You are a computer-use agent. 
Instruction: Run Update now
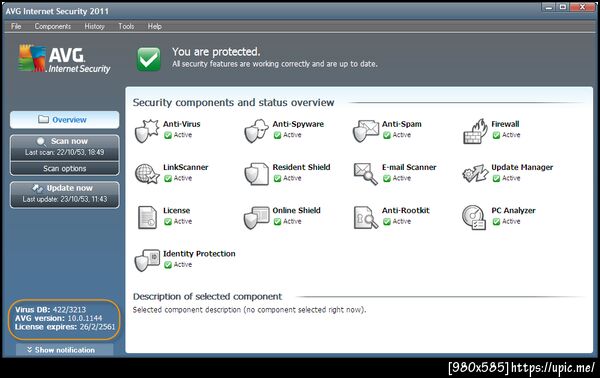coord(65,194)
